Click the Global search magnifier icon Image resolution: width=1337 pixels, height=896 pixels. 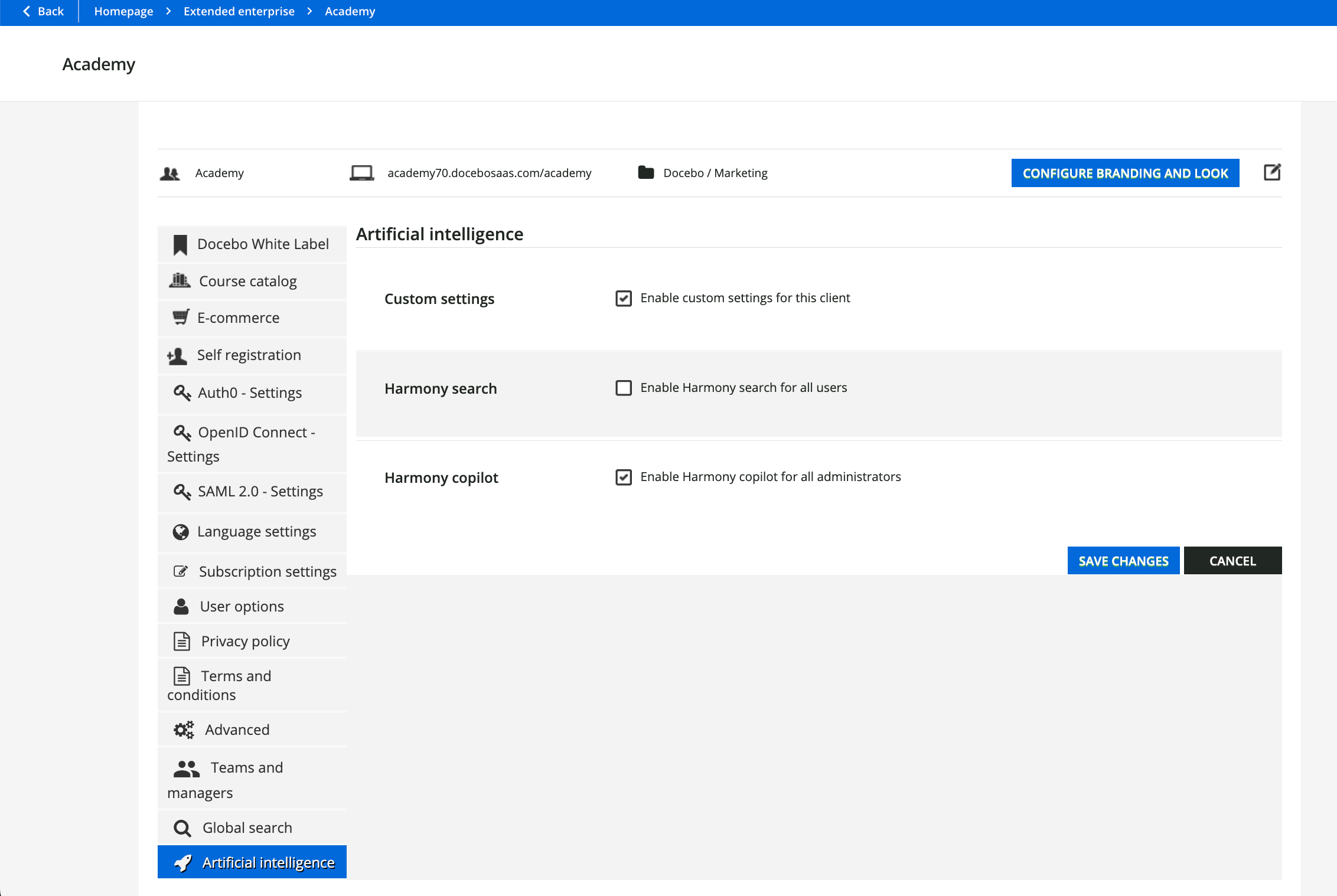[x=182, y=828]
